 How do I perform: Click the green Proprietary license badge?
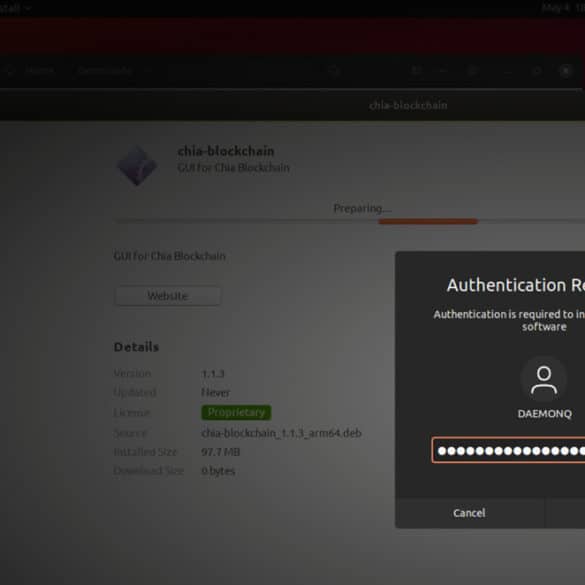coord(236,412)
